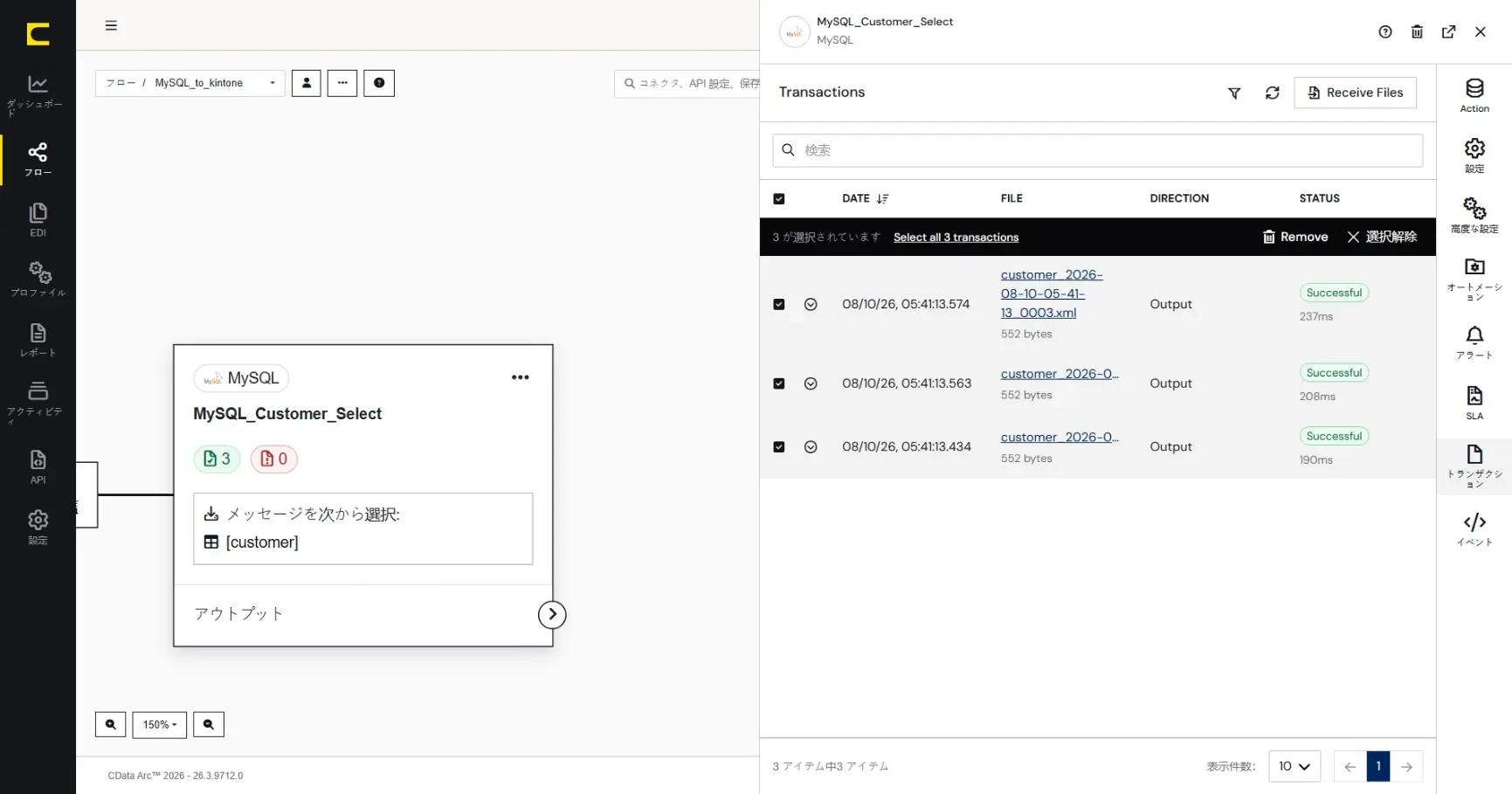Open the ellipsis button in flow toolbar
The width and height of the screenshot is (1512, 794).
342,83
